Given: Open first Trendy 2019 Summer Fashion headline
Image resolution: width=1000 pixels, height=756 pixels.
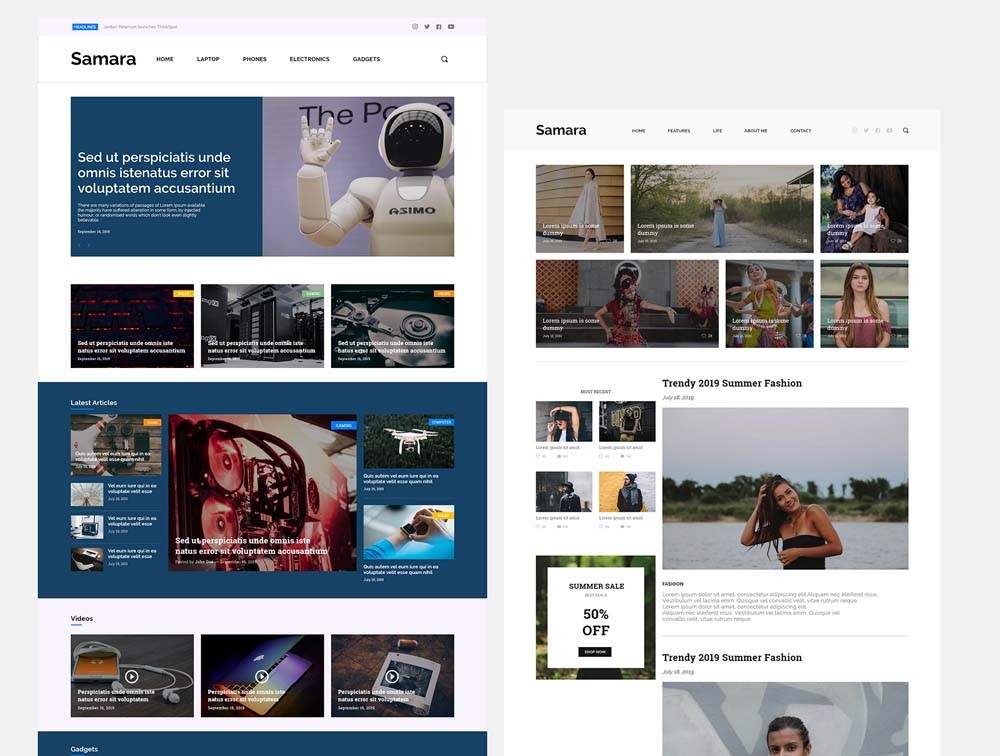Looking at the screenshot, I should [x=732, y=383].
